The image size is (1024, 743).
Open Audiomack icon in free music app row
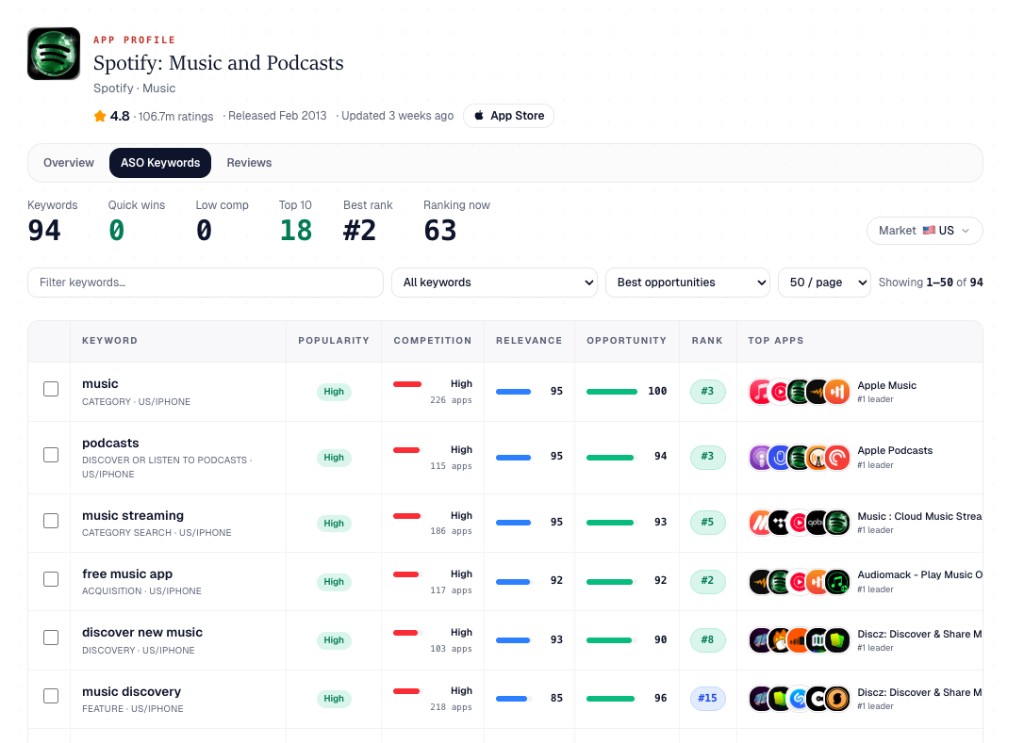click(x=761, y=582)
